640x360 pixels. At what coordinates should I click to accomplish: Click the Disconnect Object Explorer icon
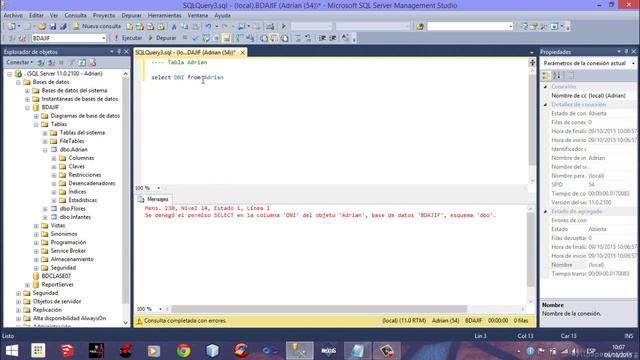[51, 62]
